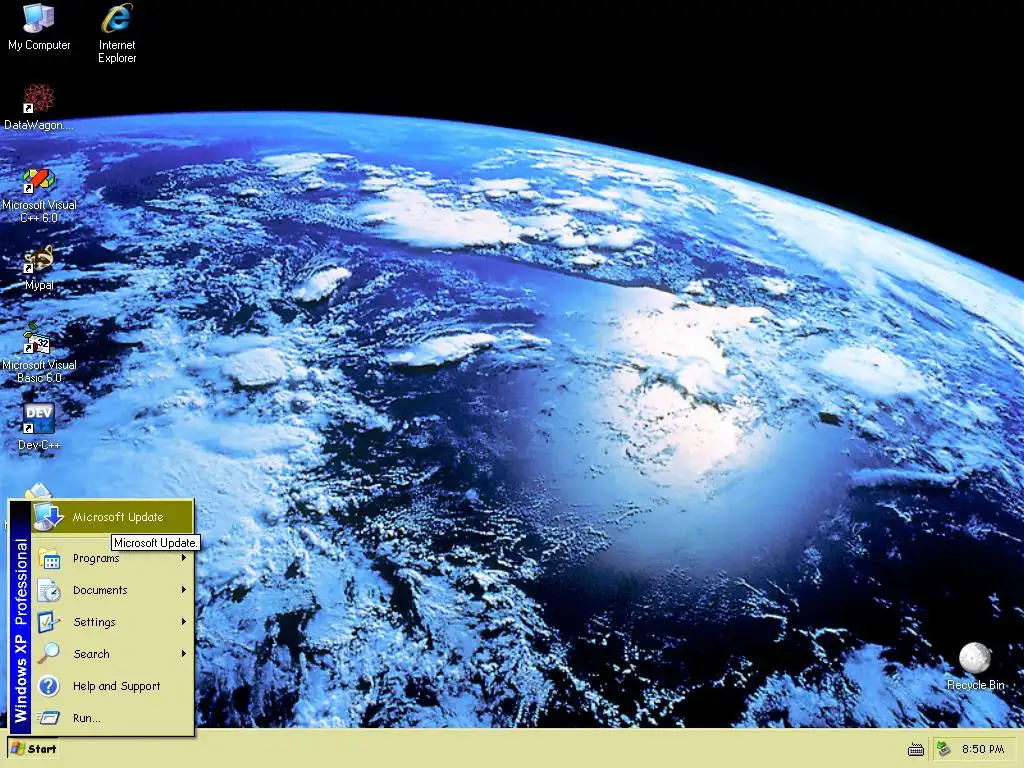The height and width of the screenshot is (768, 1024).
Task: Expand the Settings submenu arrow
Action: [184, 622]
